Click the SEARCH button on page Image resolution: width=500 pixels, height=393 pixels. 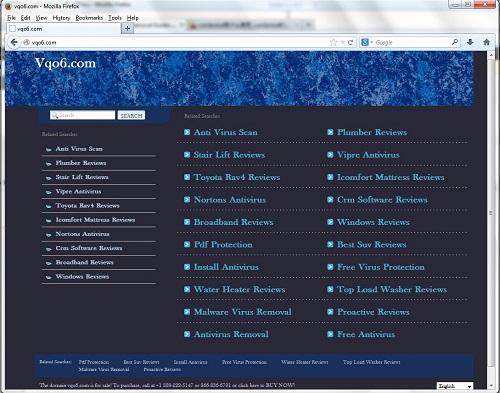click(131, 115)
